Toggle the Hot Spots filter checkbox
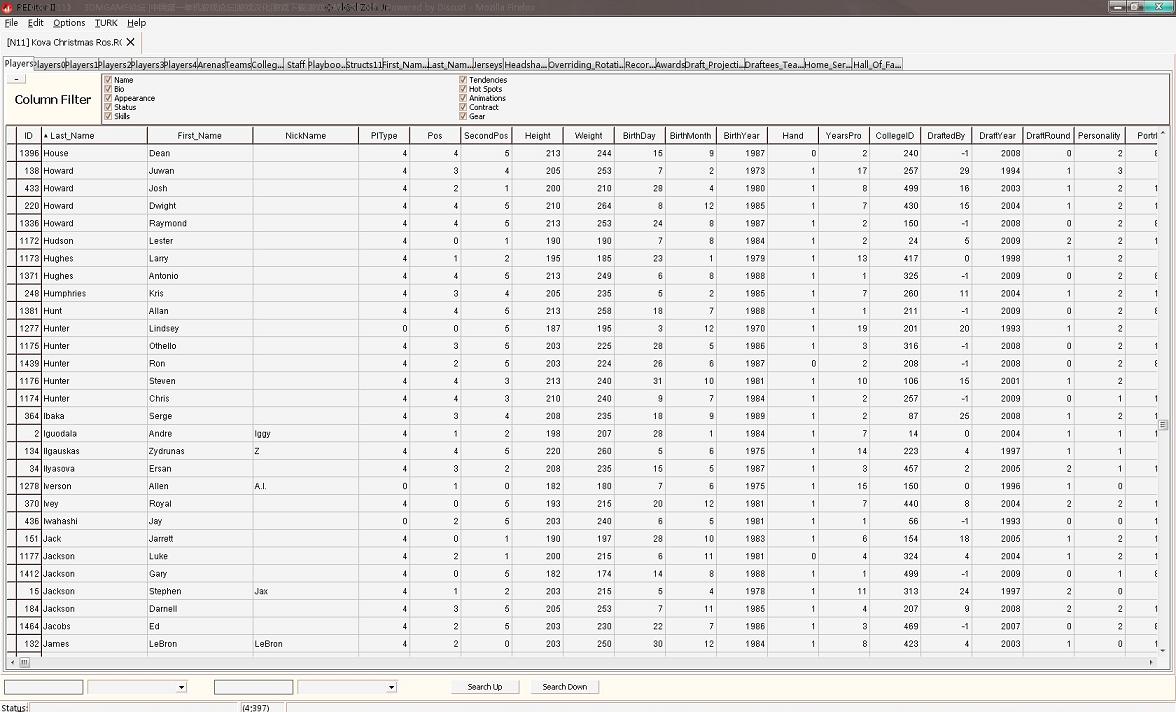Image resolution: width=1176 pixels, height=712 pixels. (x=463, y=89)
